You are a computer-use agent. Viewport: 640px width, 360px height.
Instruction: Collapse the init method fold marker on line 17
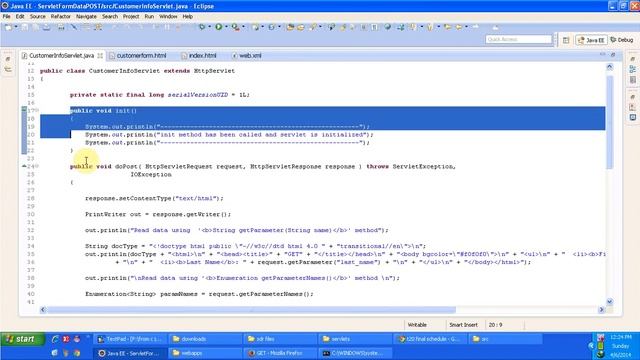tap(37, 111)
